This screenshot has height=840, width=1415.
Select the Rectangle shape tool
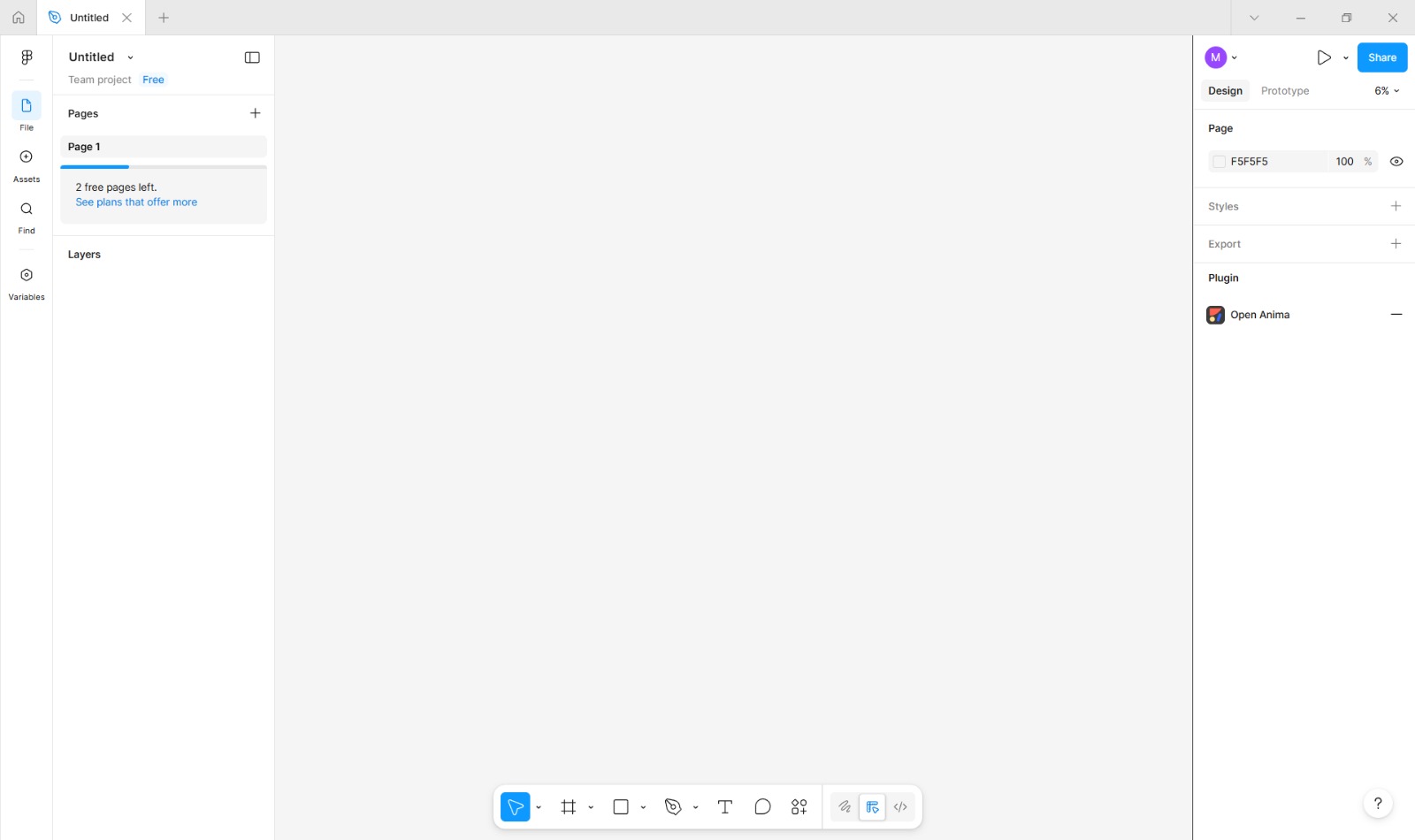coord(620,806)
